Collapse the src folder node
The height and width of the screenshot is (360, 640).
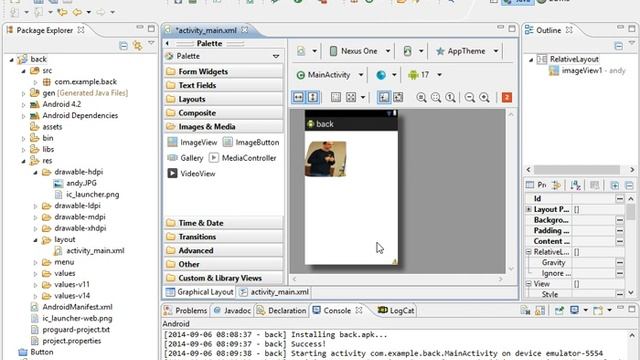(23, 71)
